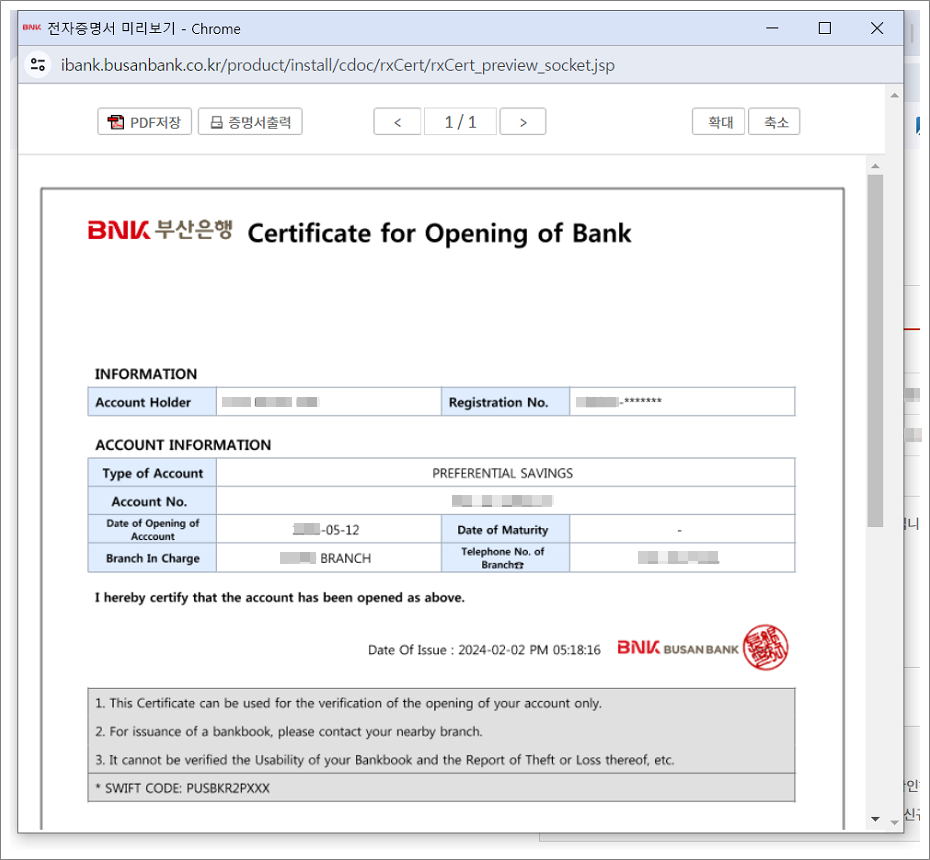Click the 증명서출력 print button
The height and width of the screenshot is (860, 930).
pyautogui.click(x=250, y=122)
